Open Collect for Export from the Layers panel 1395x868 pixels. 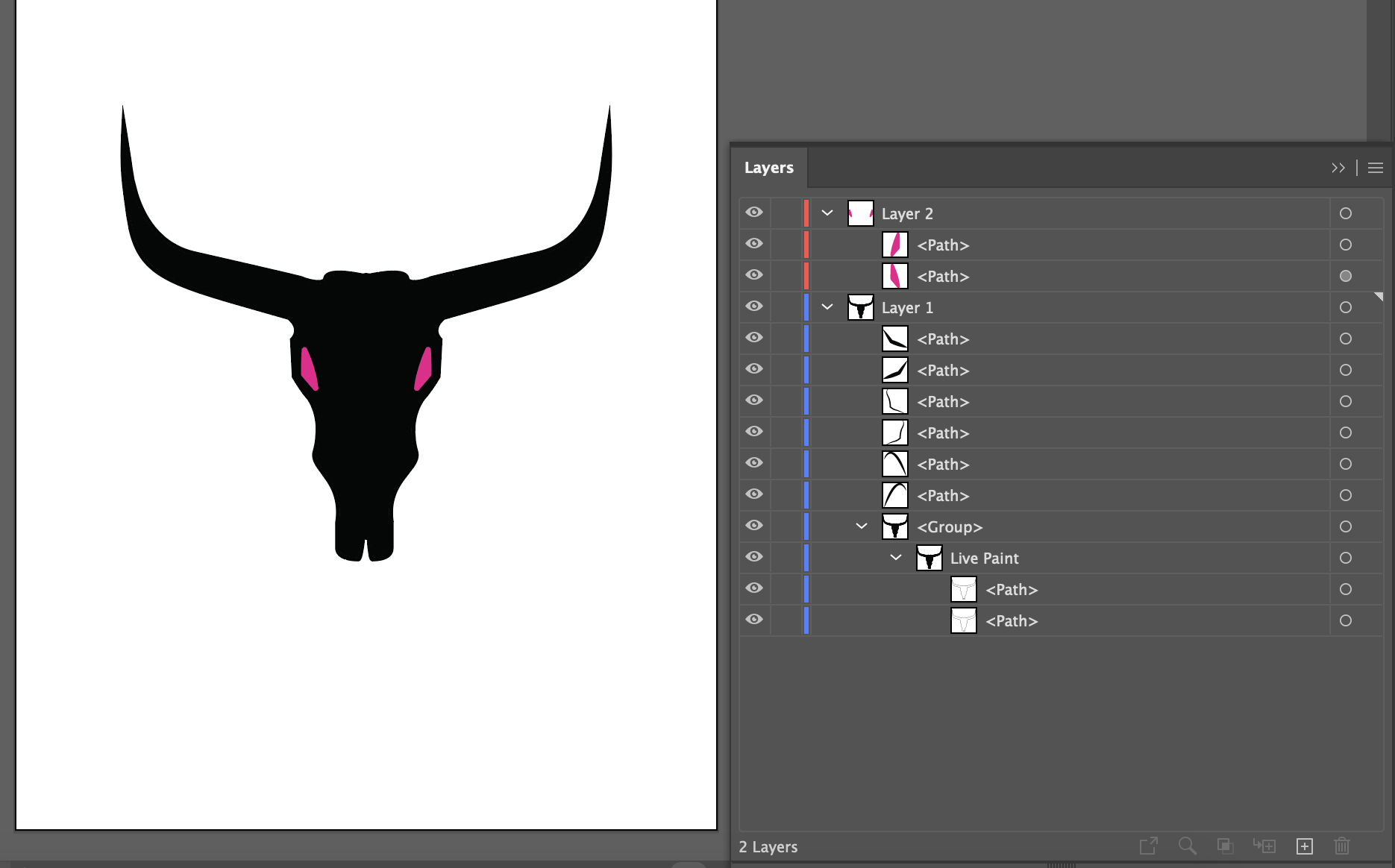1147,846
